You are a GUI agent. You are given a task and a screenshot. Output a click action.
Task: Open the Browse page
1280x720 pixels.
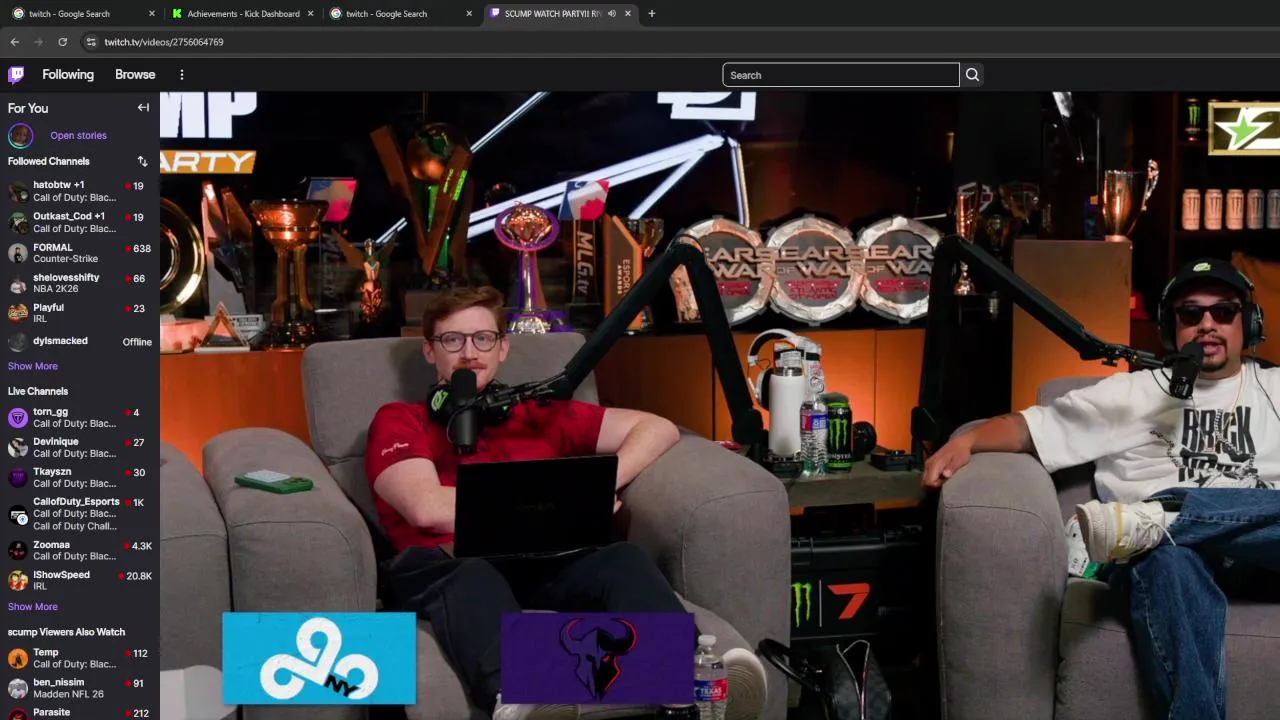point(135,75)
